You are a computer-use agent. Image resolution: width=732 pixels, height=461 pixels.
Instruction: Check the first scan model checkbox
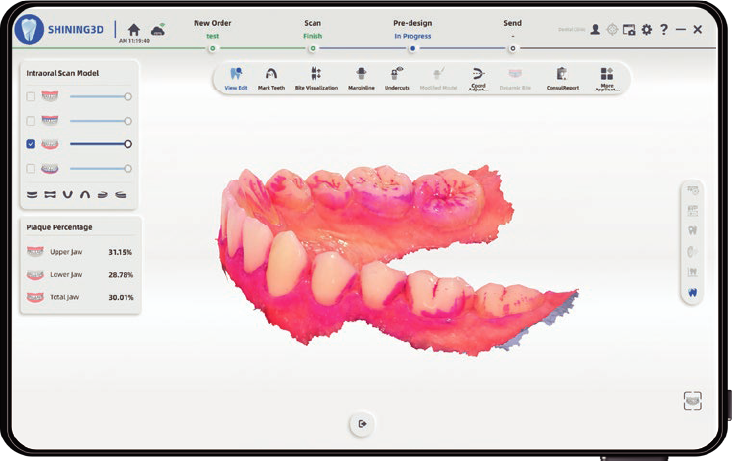(31, 96)
